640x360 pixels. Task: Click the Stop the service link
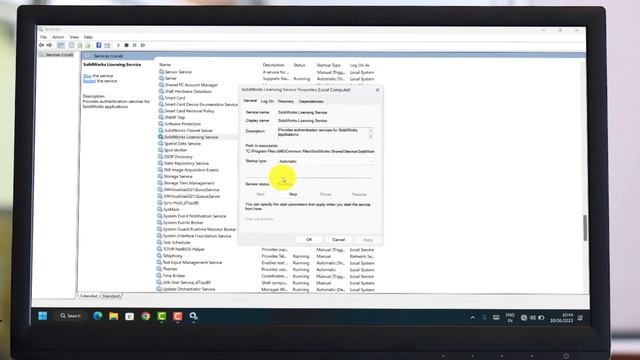tap(87, 76)
